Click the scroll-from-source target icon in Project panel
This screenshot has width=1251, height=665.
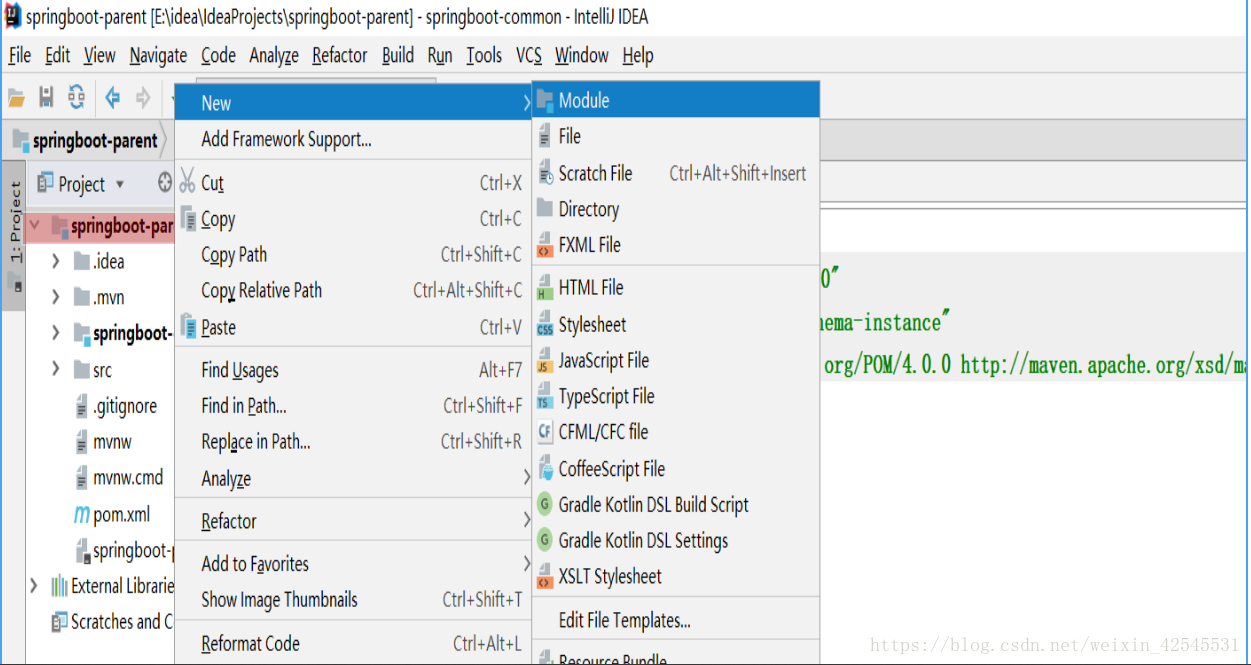pos(165,183)
